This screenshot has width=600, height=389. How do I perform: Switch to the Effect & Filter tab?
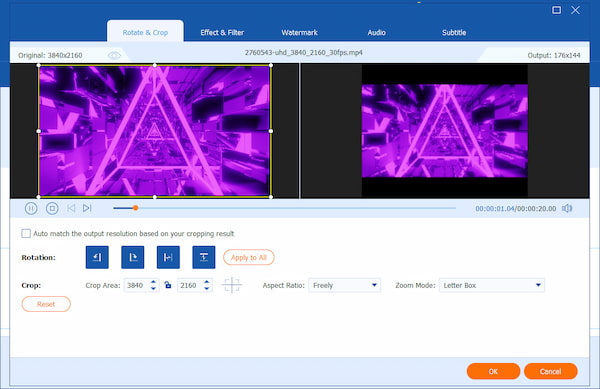point(222,33)
